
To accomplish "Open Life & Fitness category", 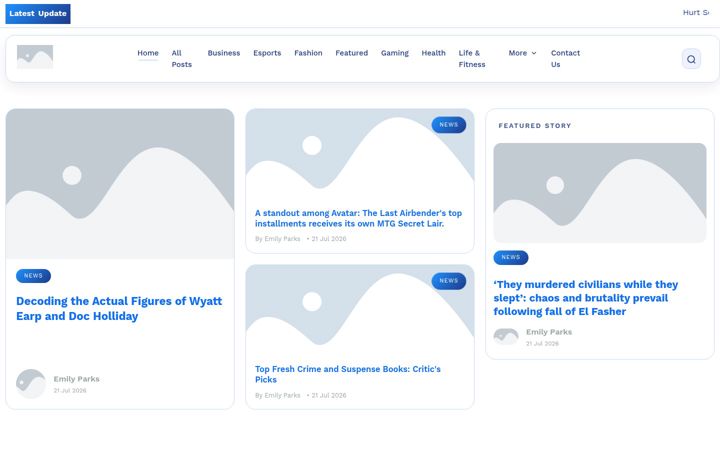I will click(472, 59).
